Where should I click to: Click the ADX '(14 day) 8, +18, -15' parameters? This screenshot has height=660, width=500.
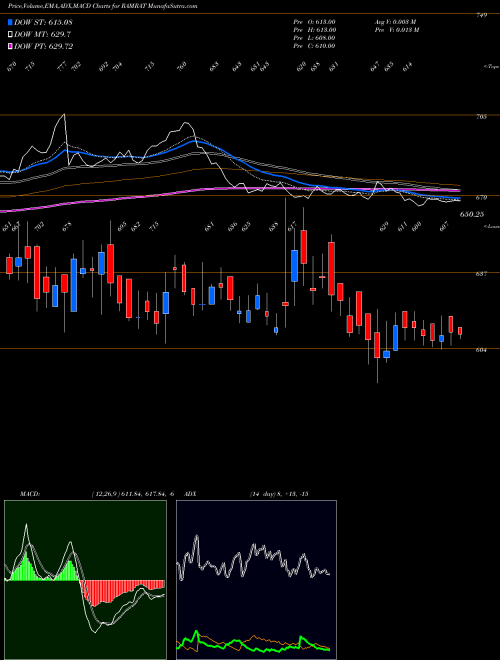[x=279, y=494]
